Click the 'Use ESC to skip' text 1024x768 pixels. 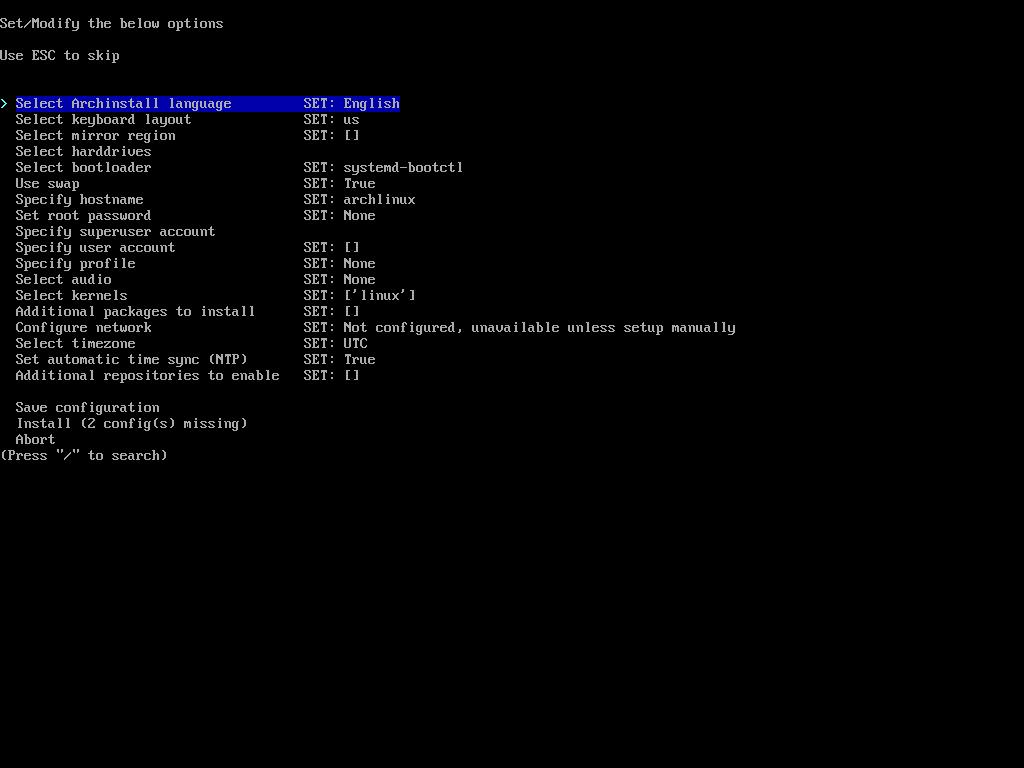click(x=59, y=56)
